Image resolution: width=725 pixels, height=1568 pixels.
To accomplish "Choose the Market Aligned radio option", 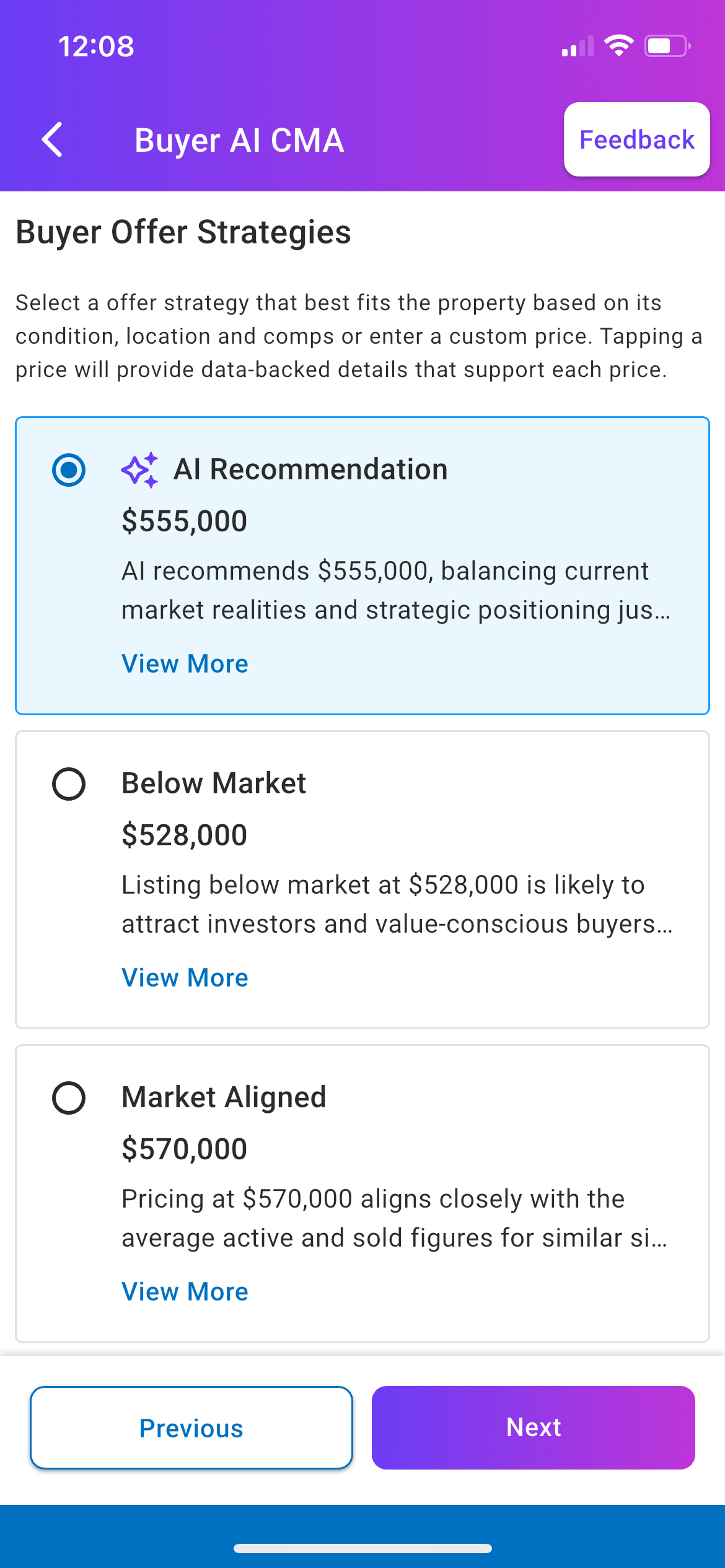I will [x=69, y=1098].
